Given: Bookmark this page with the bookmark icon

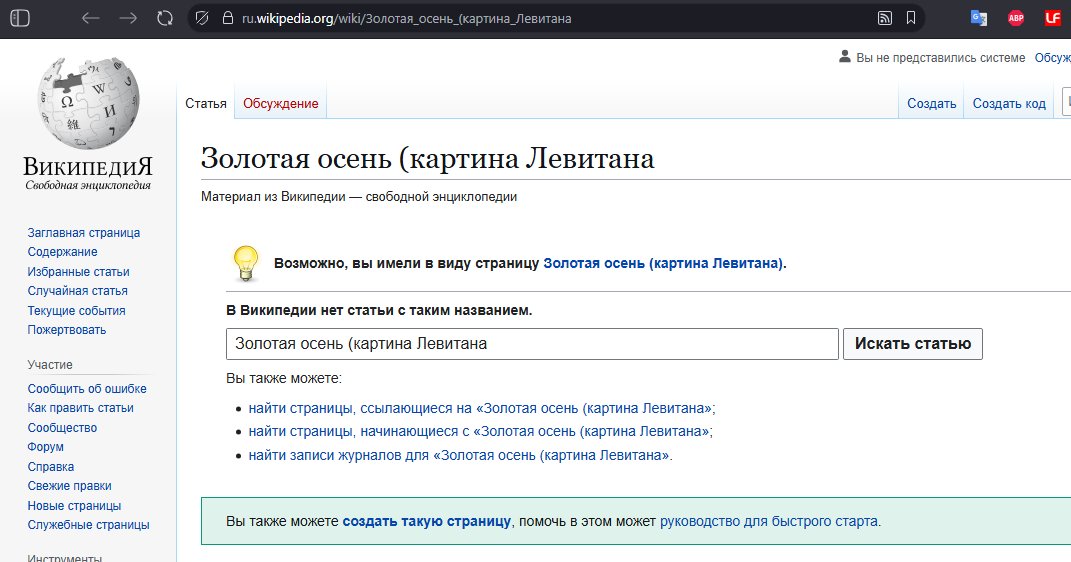Looking at the screenshot, I should tap(910, 18).
